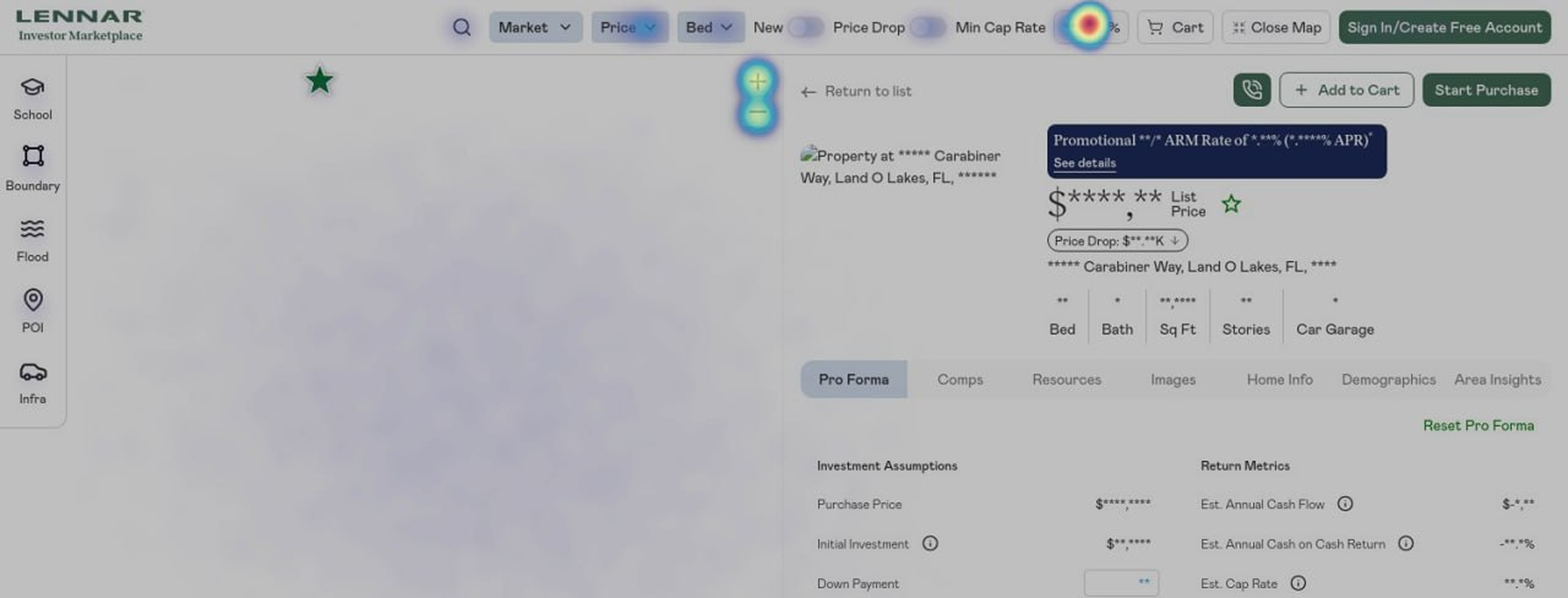Show info for Est. Annual Cash Flow
The height and width of the screenshot is (598, 1568).
1345,504
